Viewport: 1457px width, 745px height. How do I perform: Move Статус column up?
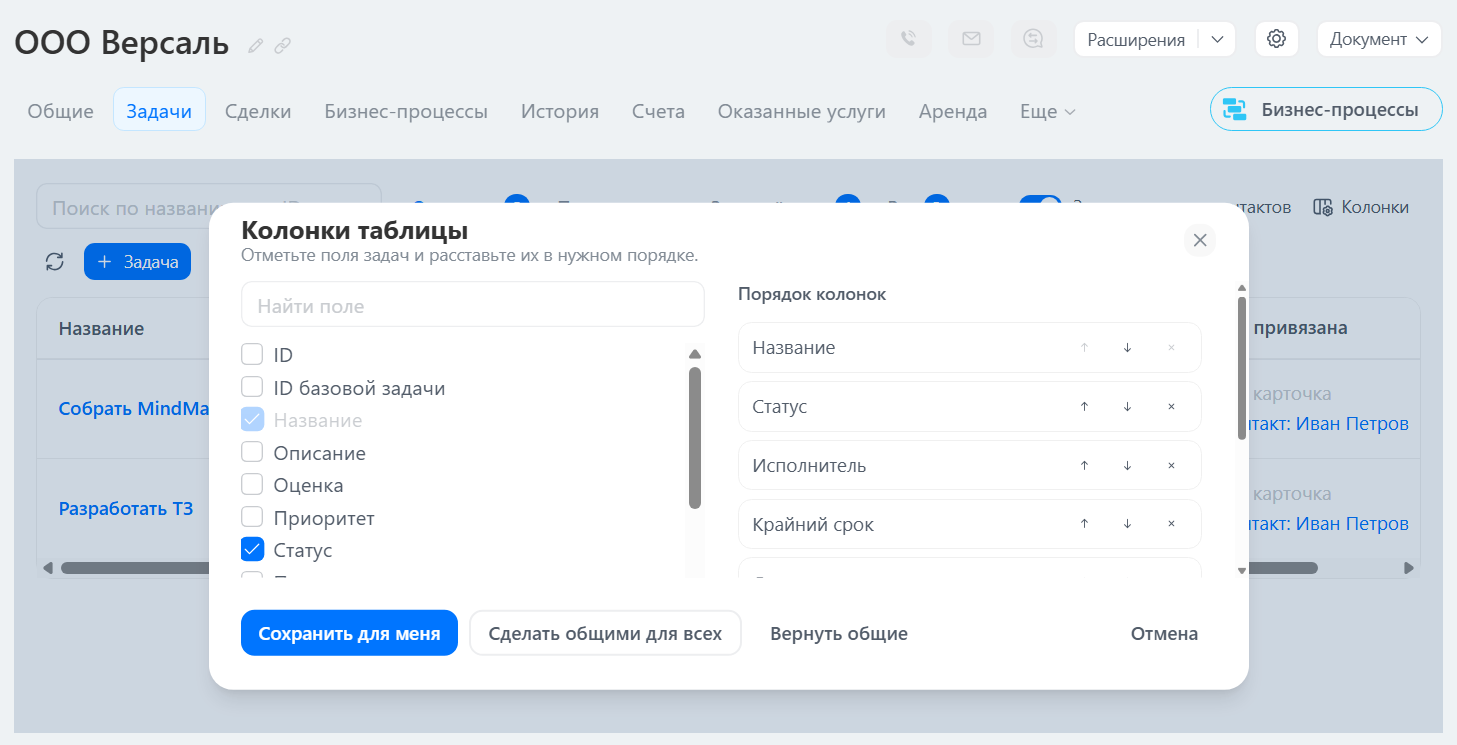point(1084,407)
